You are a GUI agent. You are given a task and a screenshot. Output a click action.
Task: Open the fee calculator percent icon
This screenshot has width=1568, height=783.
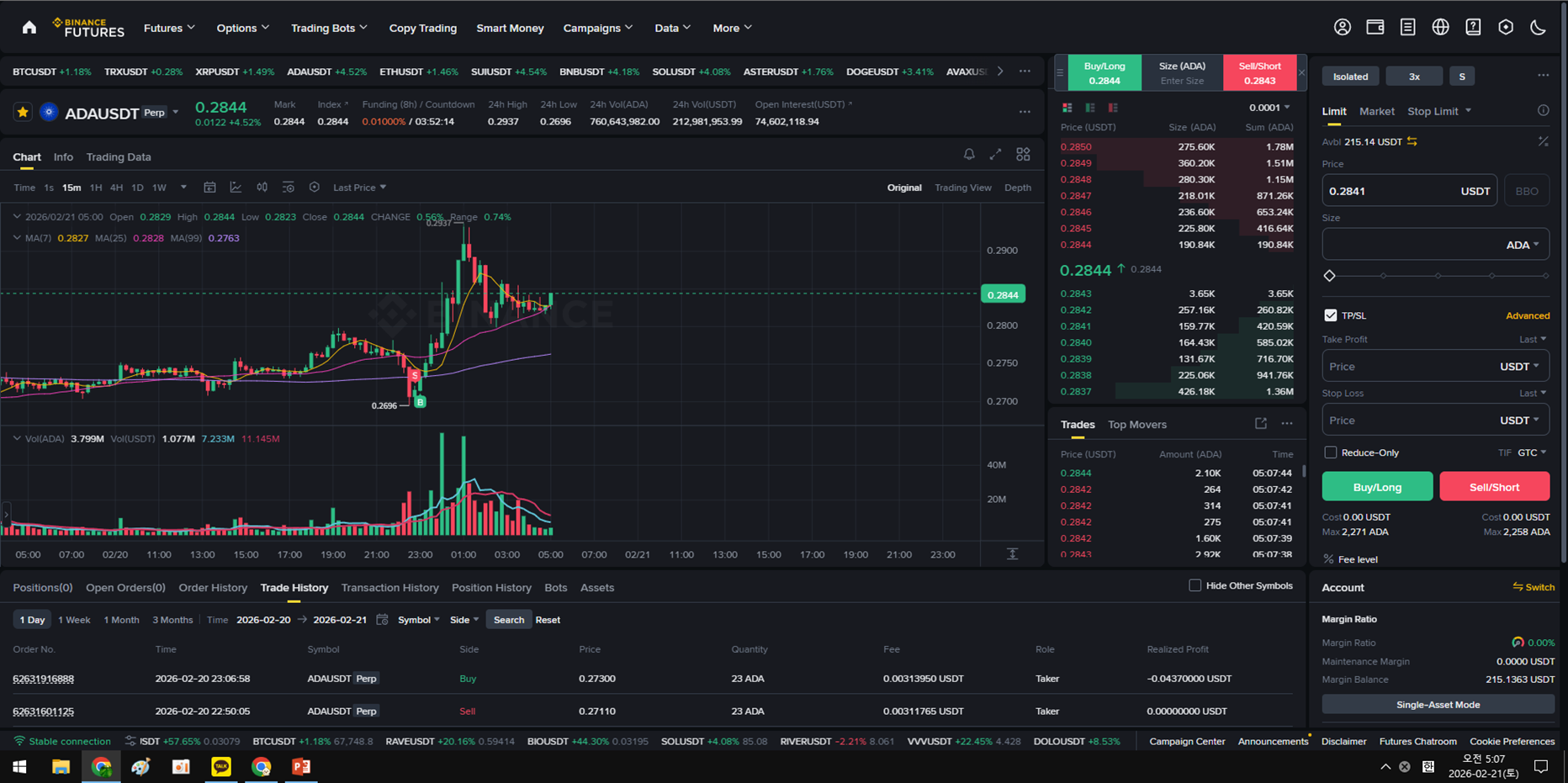[x=1543, y=142]
